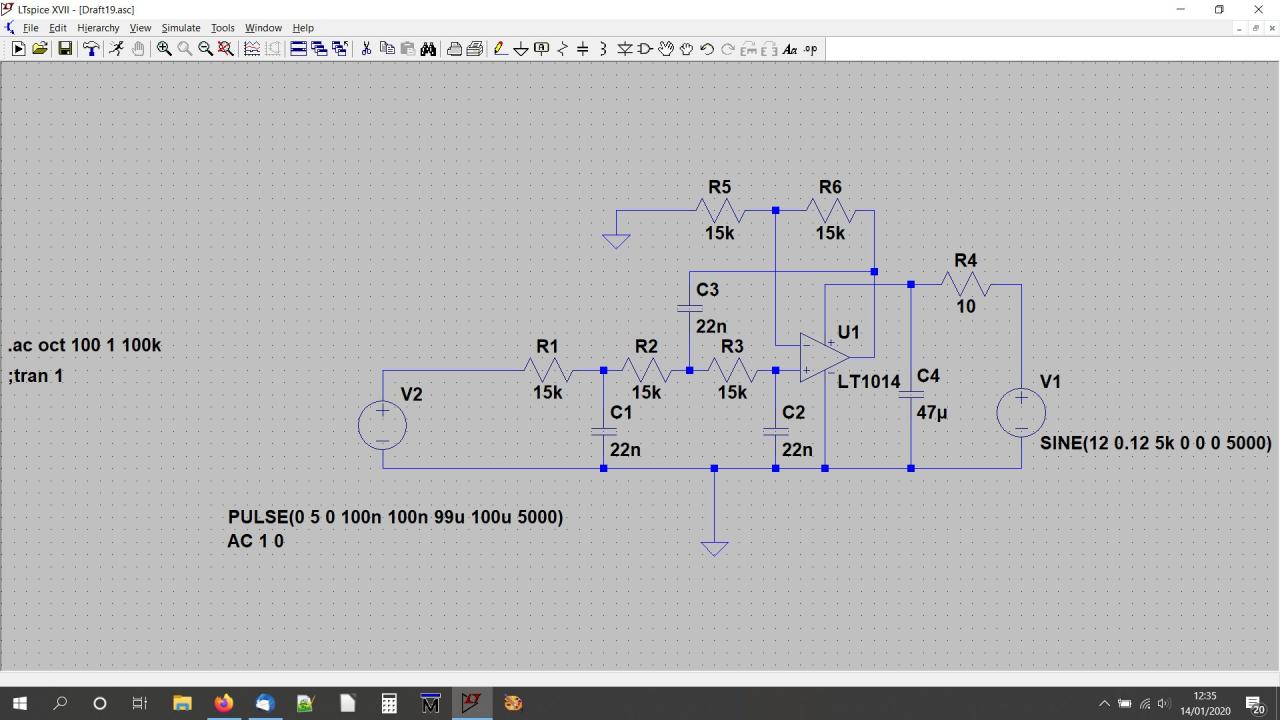Image resolution: width=1280 pixels, height=720 pixels.
Task: Click the ';tran 1' comment text
Action: 36,376
